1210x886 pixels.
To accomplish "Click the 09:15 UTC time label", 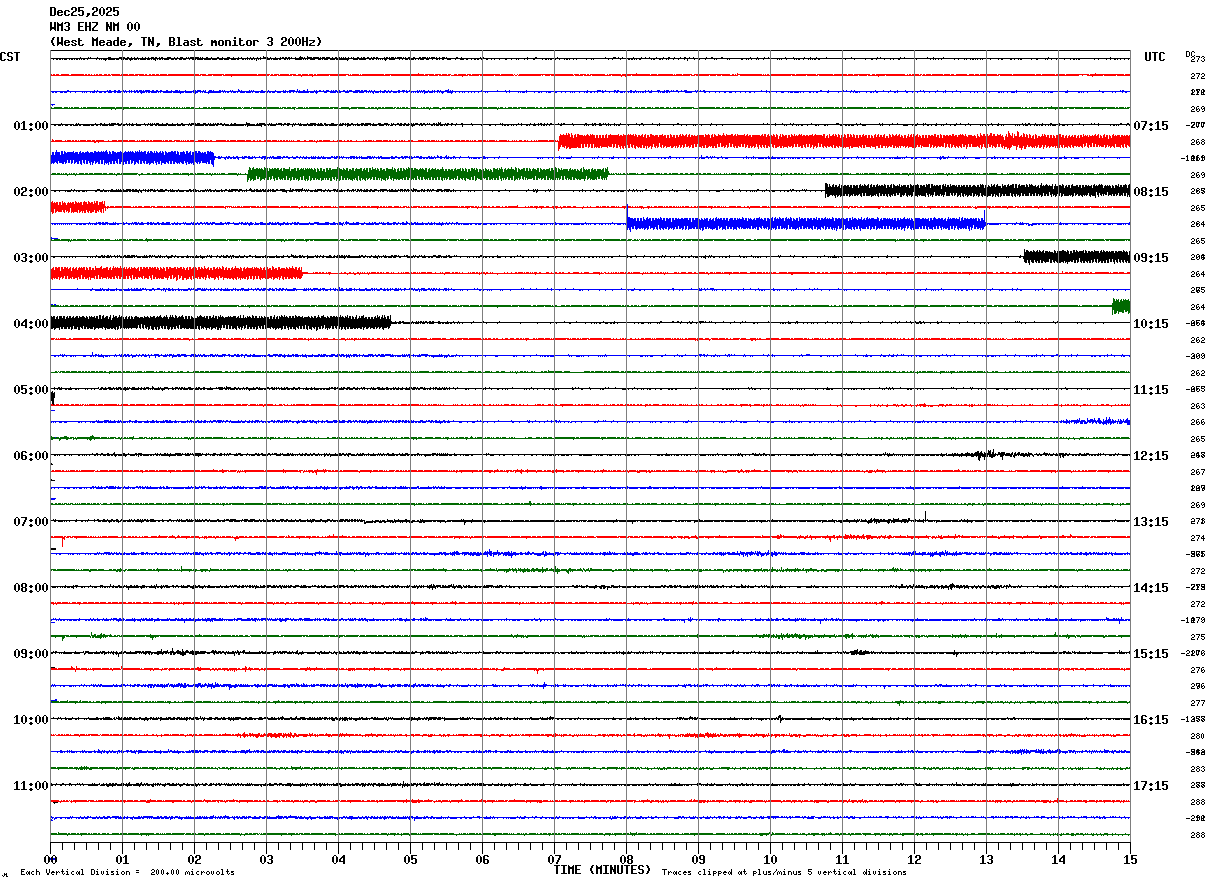I will 1151,258.
